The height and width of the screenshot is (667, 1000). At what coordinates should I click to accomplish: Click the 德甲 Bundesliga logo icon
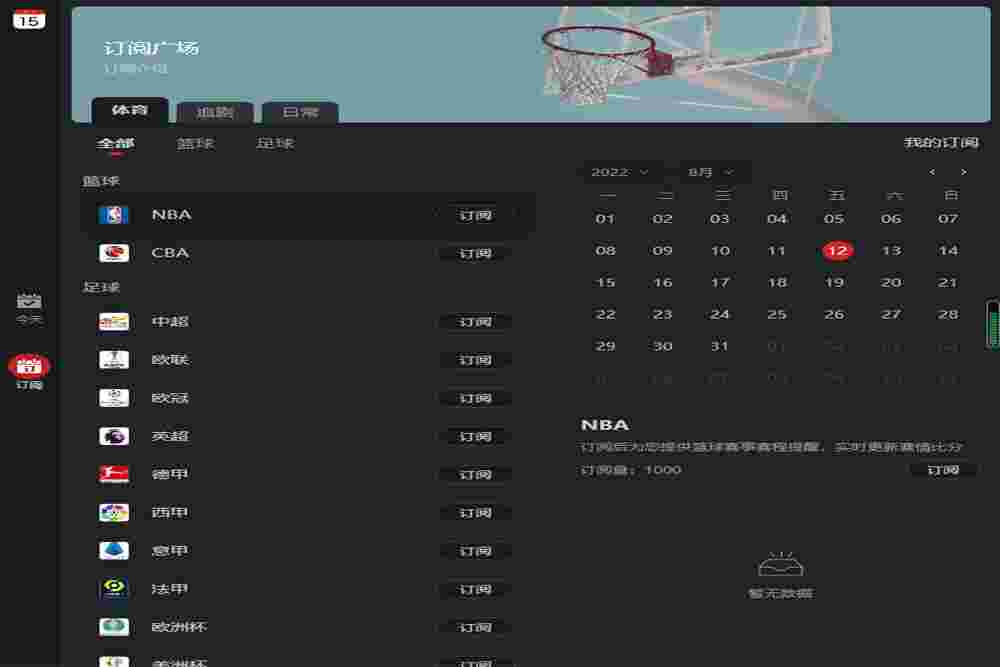113,475
